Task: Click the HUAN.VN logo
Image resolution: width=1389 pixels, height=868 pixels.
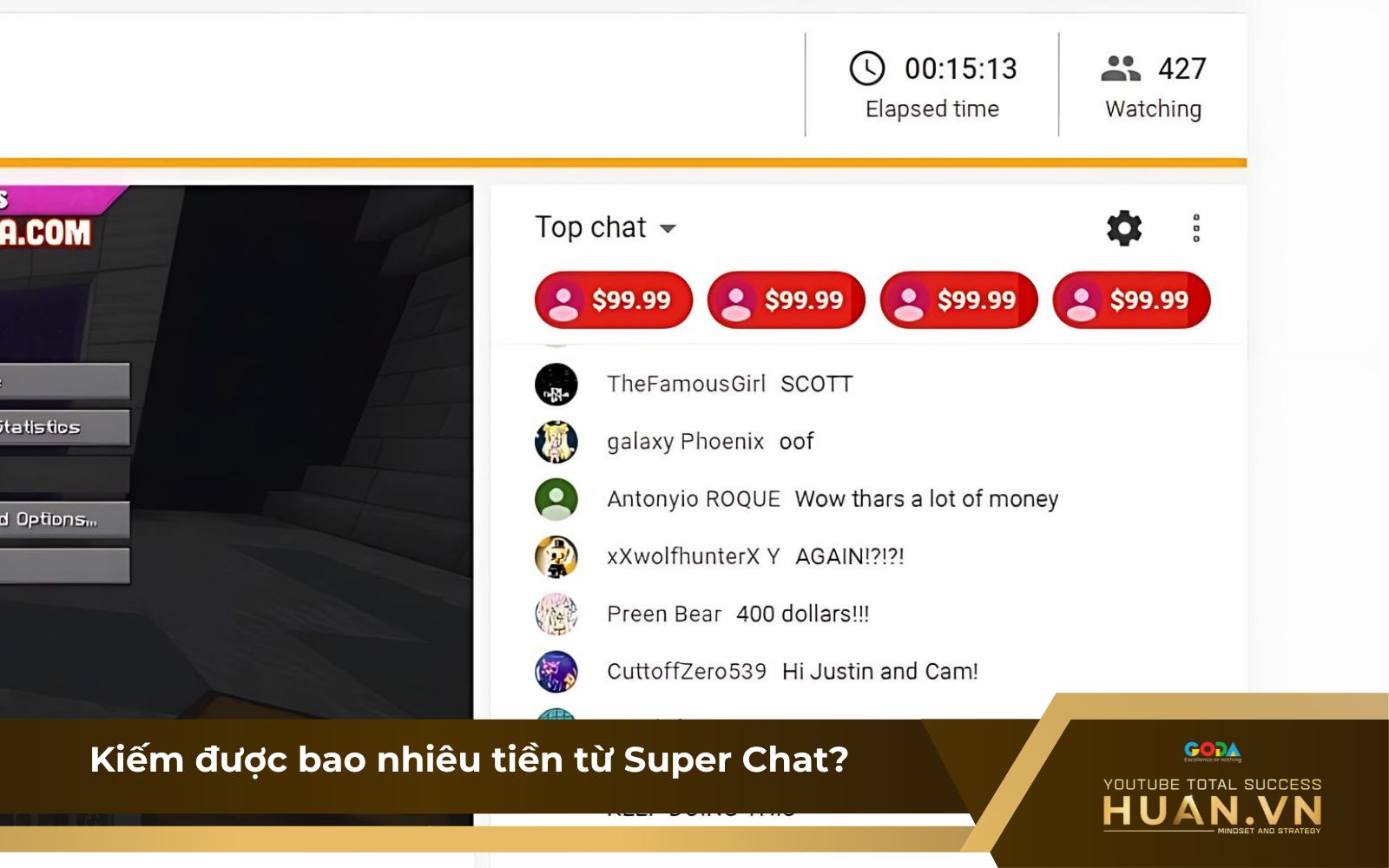Action: 1212,812
